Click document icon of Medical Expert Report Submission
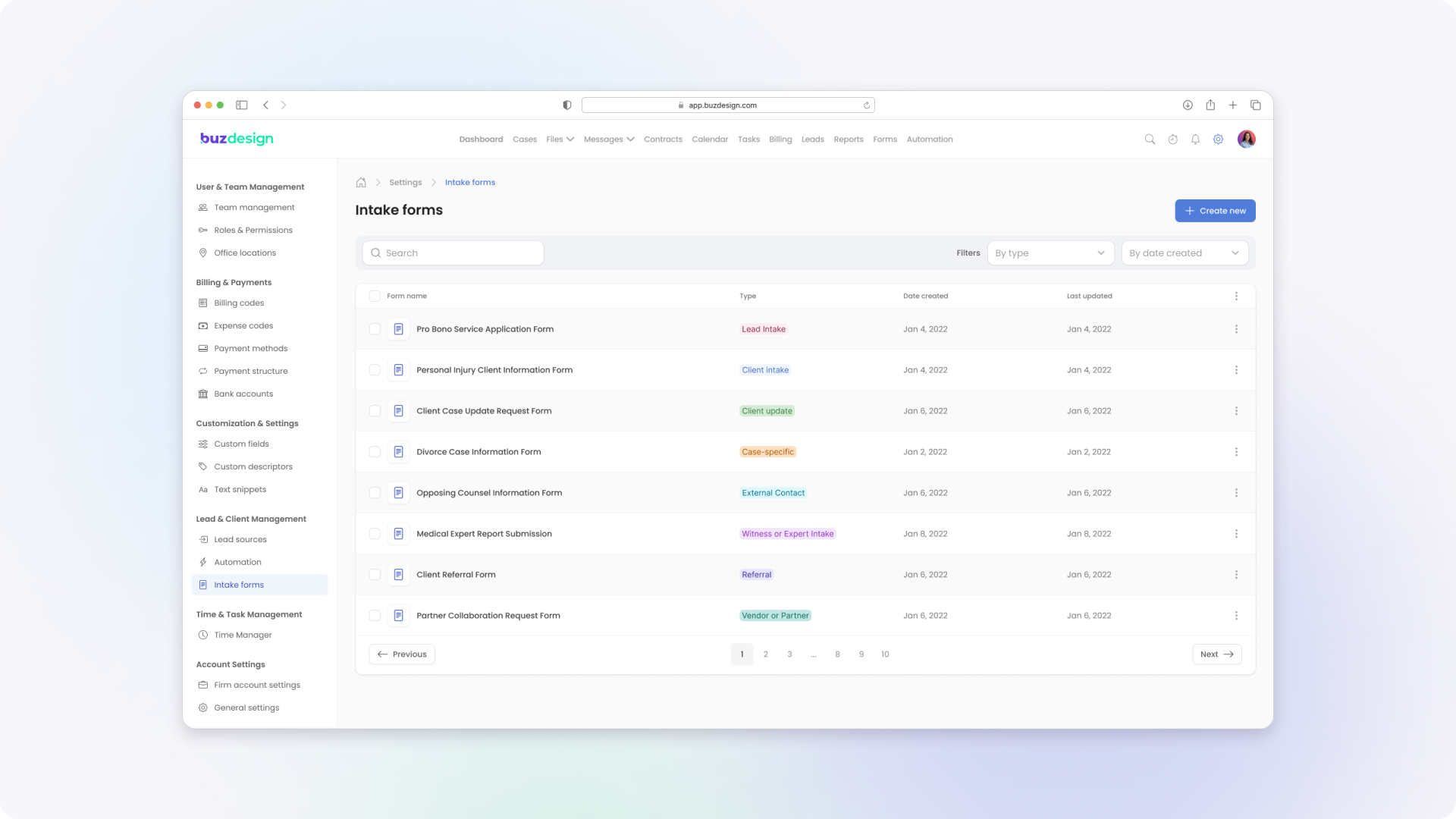This screenshot has width=1456, height=819. pyautogui.click(x=398, y=534)
